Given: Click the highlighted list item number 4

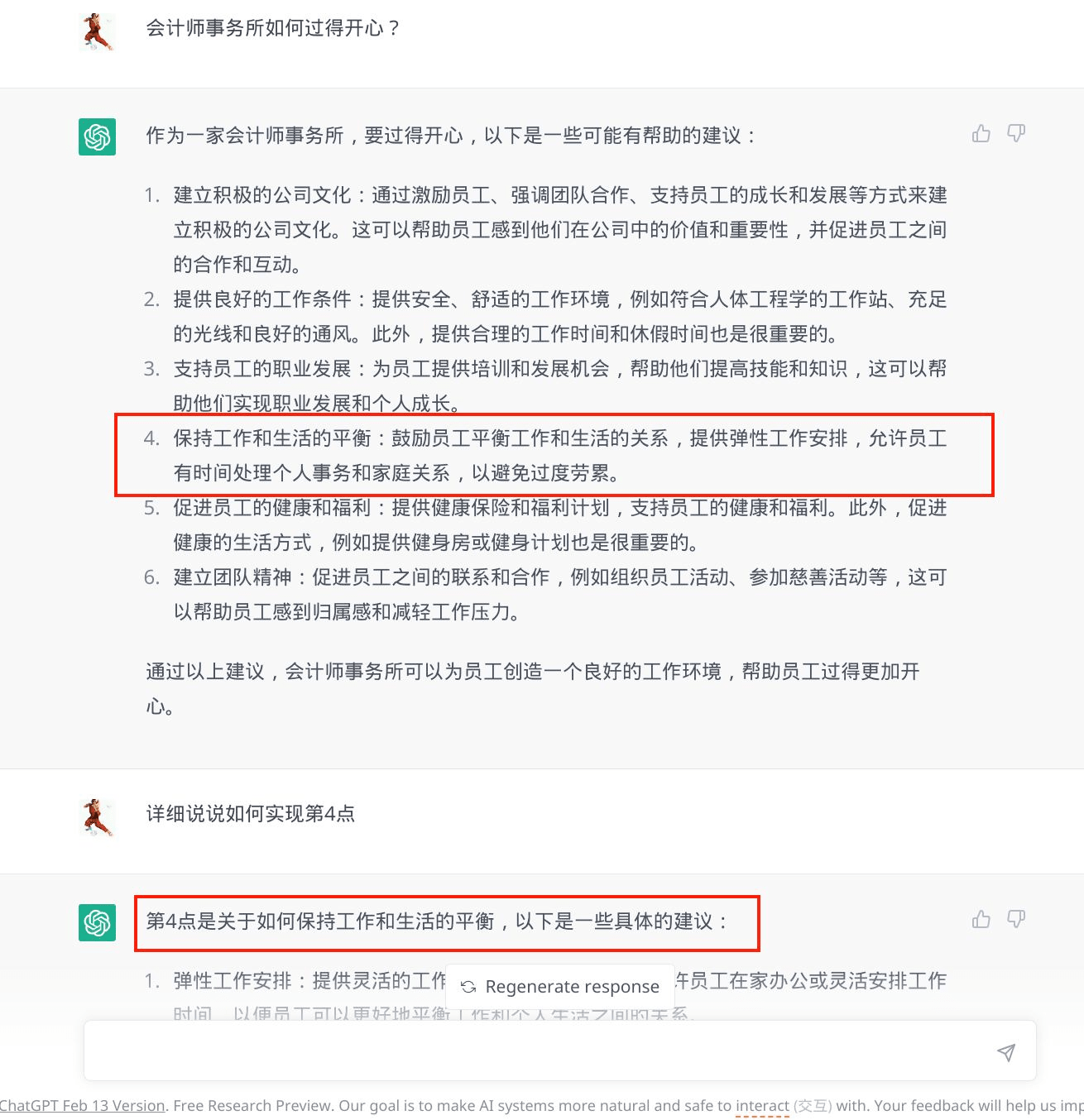Looking at the screenshot, I should (x=554, y=455).
